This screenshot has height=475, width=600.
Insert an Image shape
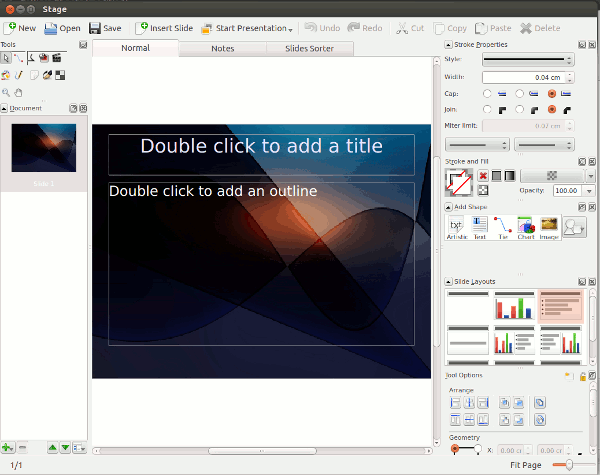(x=549, y=227)
